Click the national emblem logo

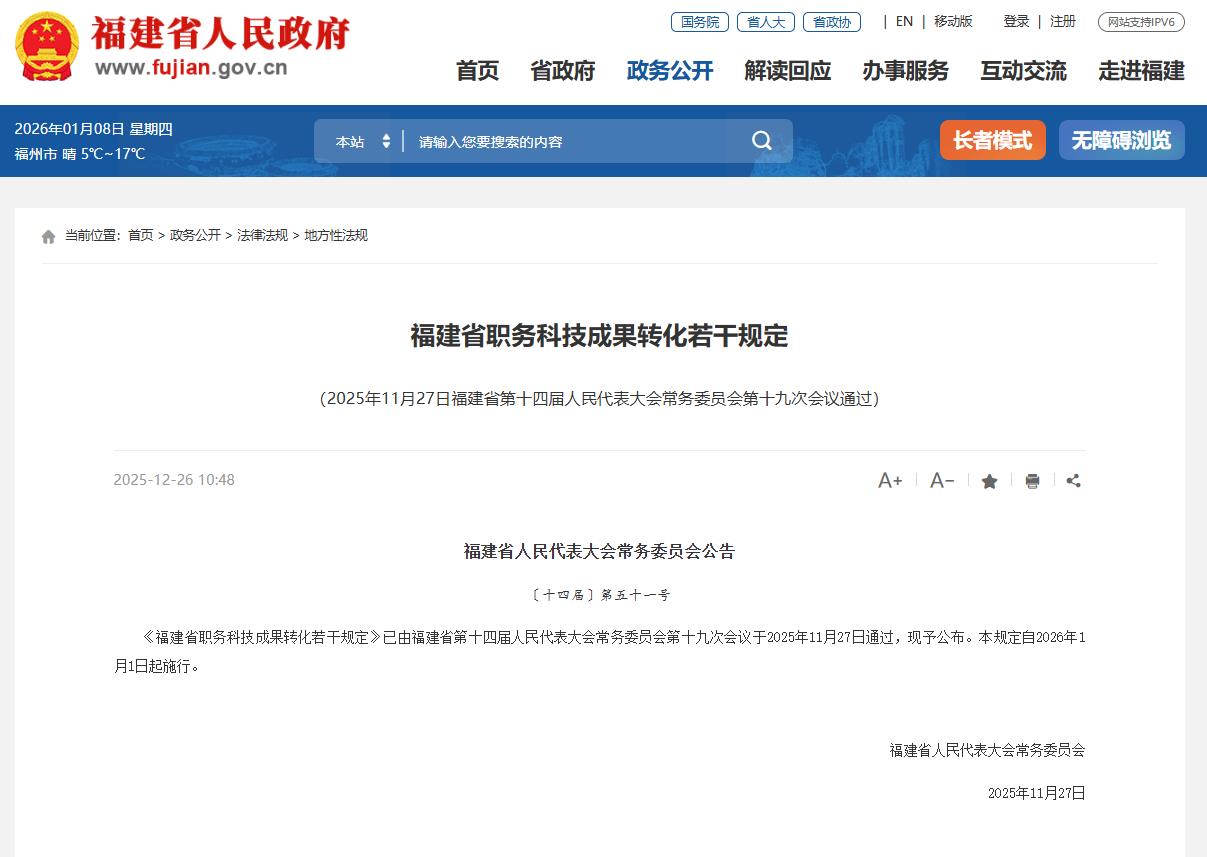(49, 47)
